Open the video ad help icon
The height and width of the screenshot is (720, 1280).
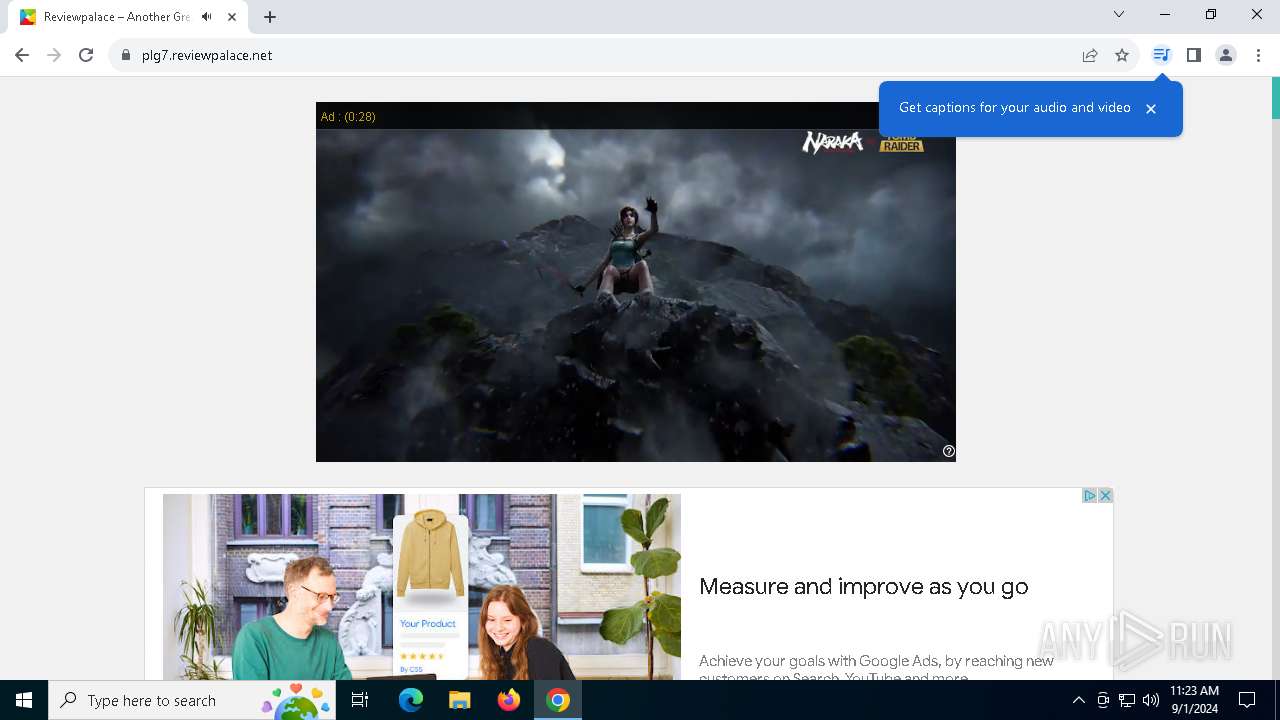[x=949, y=451]
